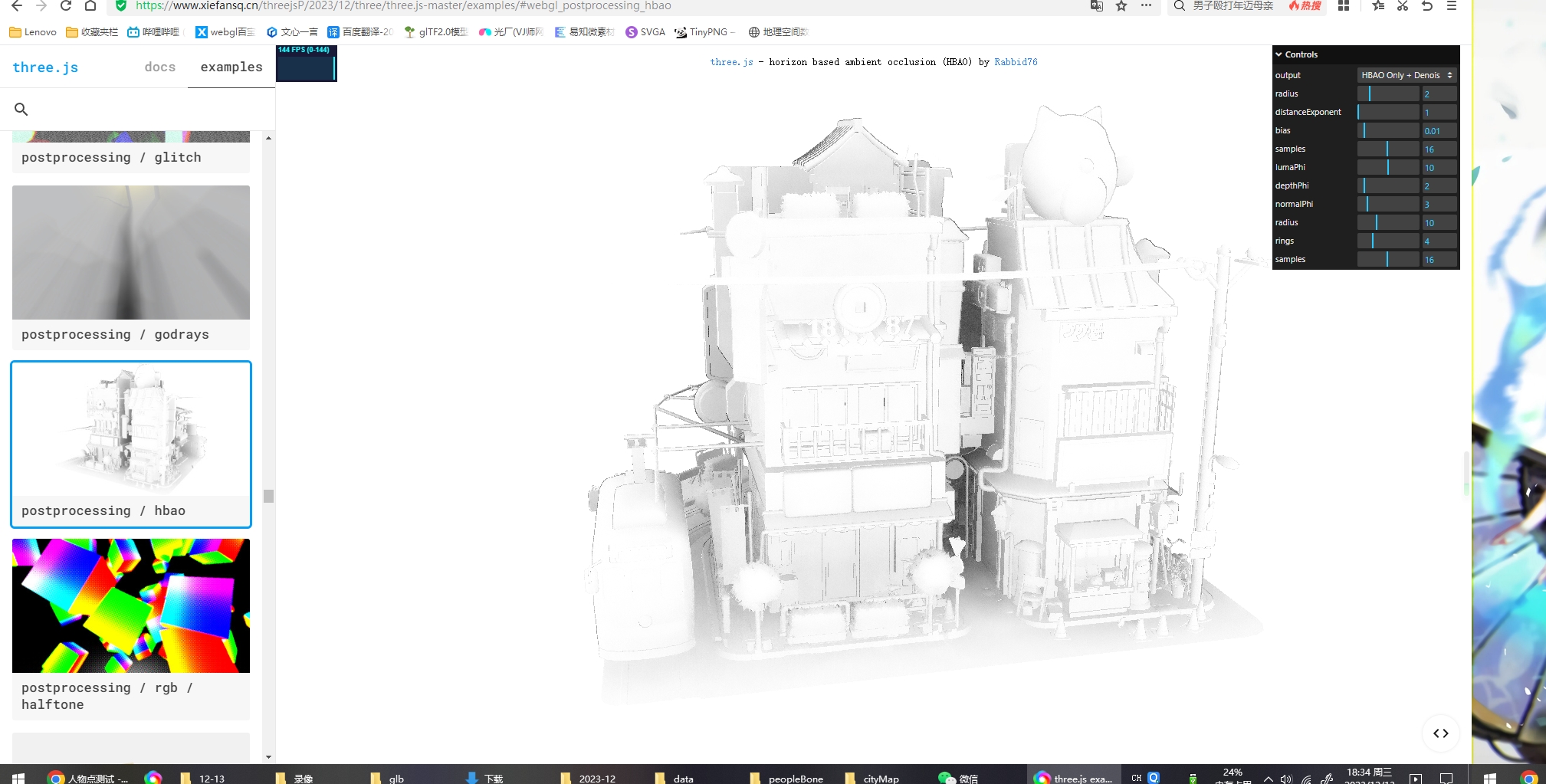The image size is (1546, 784).
Task: Adjust the distanceExponent slider
Action: (1388, 112)
